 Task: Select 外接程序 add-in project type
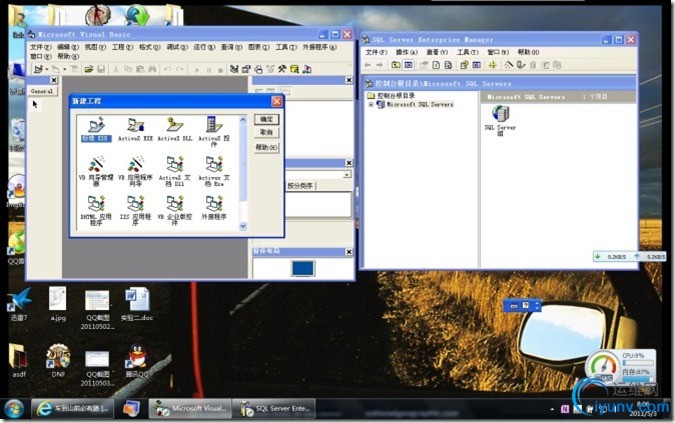pyautogui.click(x=214, y=207)
